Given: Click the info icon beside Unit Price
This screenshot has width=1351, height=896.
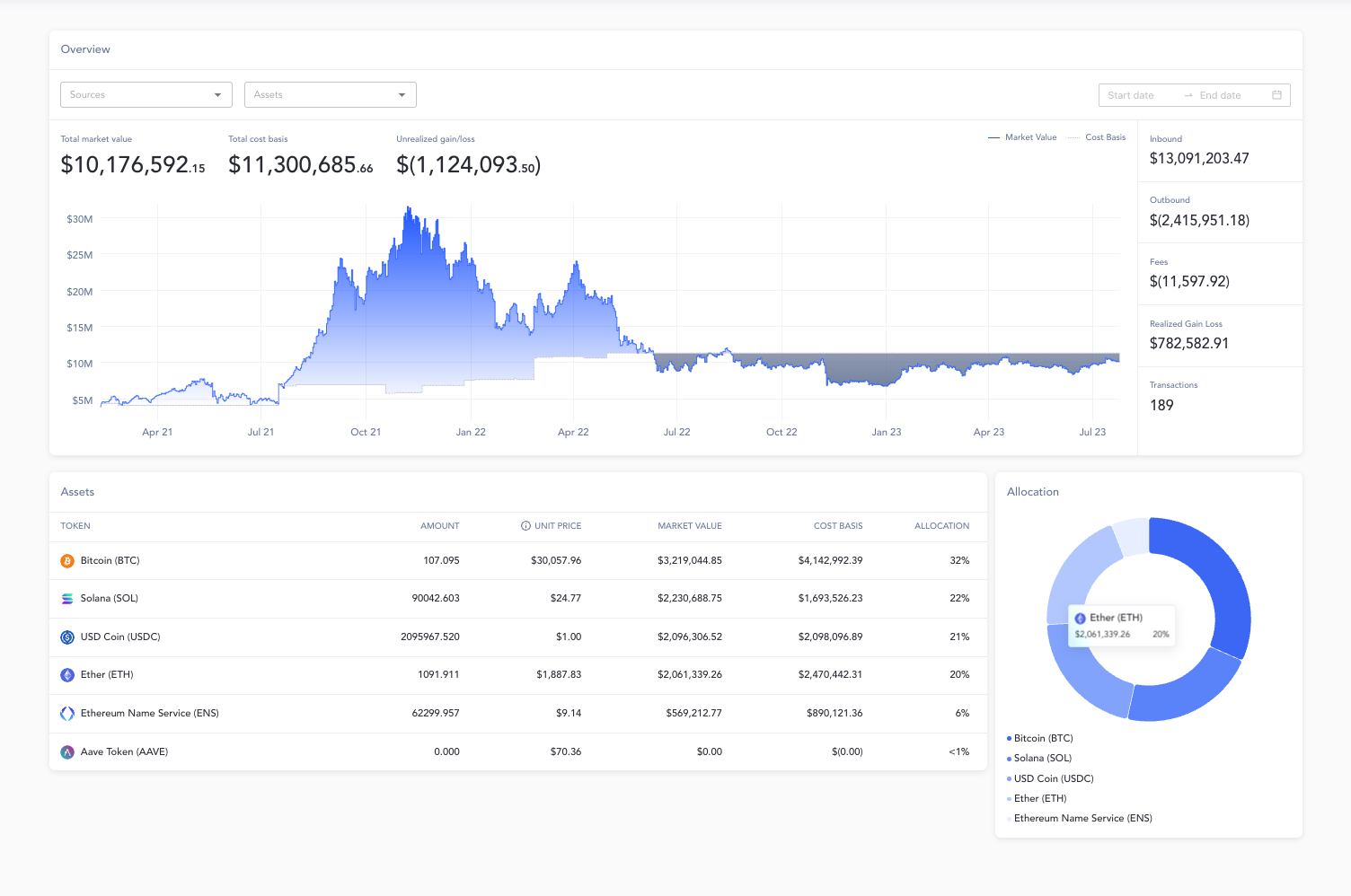Looking at the screenshot, I should coord(525,526).
